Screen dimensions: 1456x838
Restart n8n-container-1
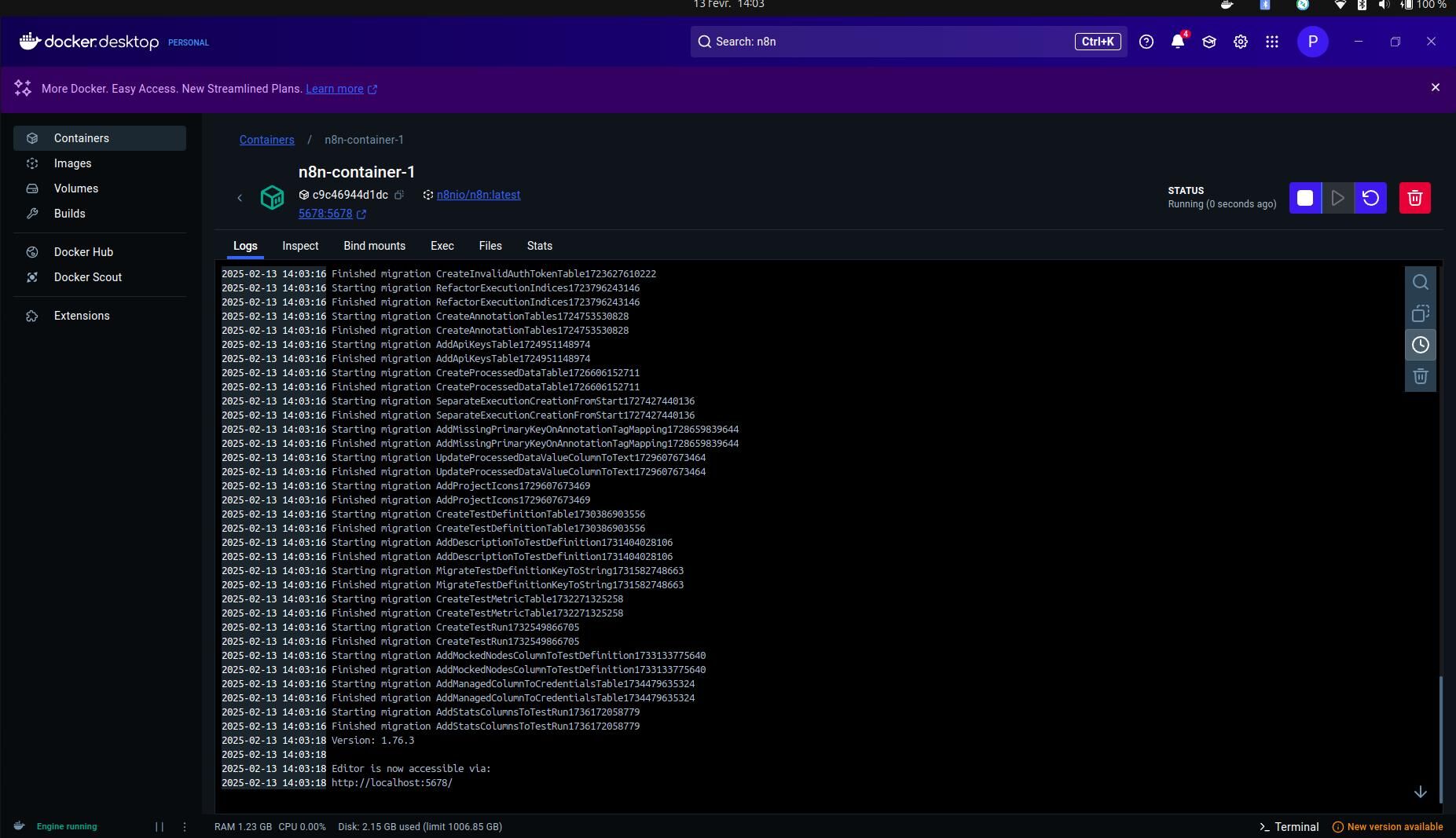coord(1370,198)
